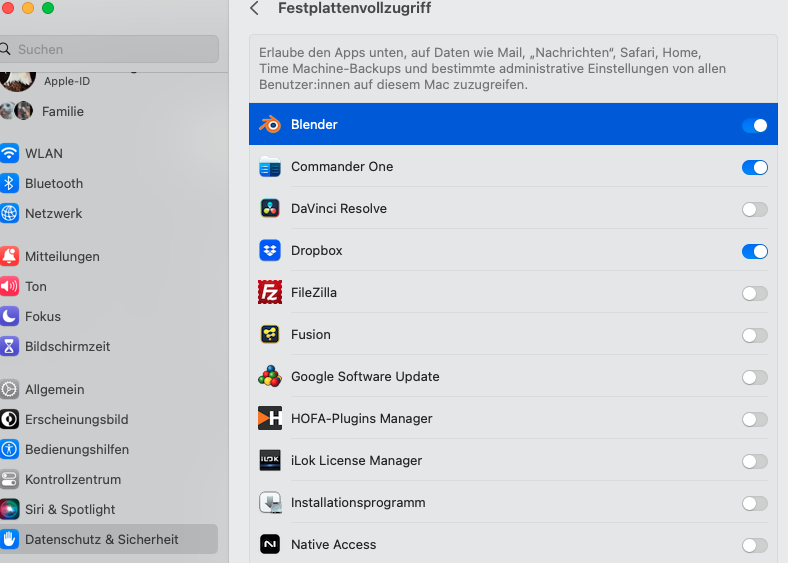Disable full disk access for Blender
This screenshot has height=563, width=788.
coord(754,125)
